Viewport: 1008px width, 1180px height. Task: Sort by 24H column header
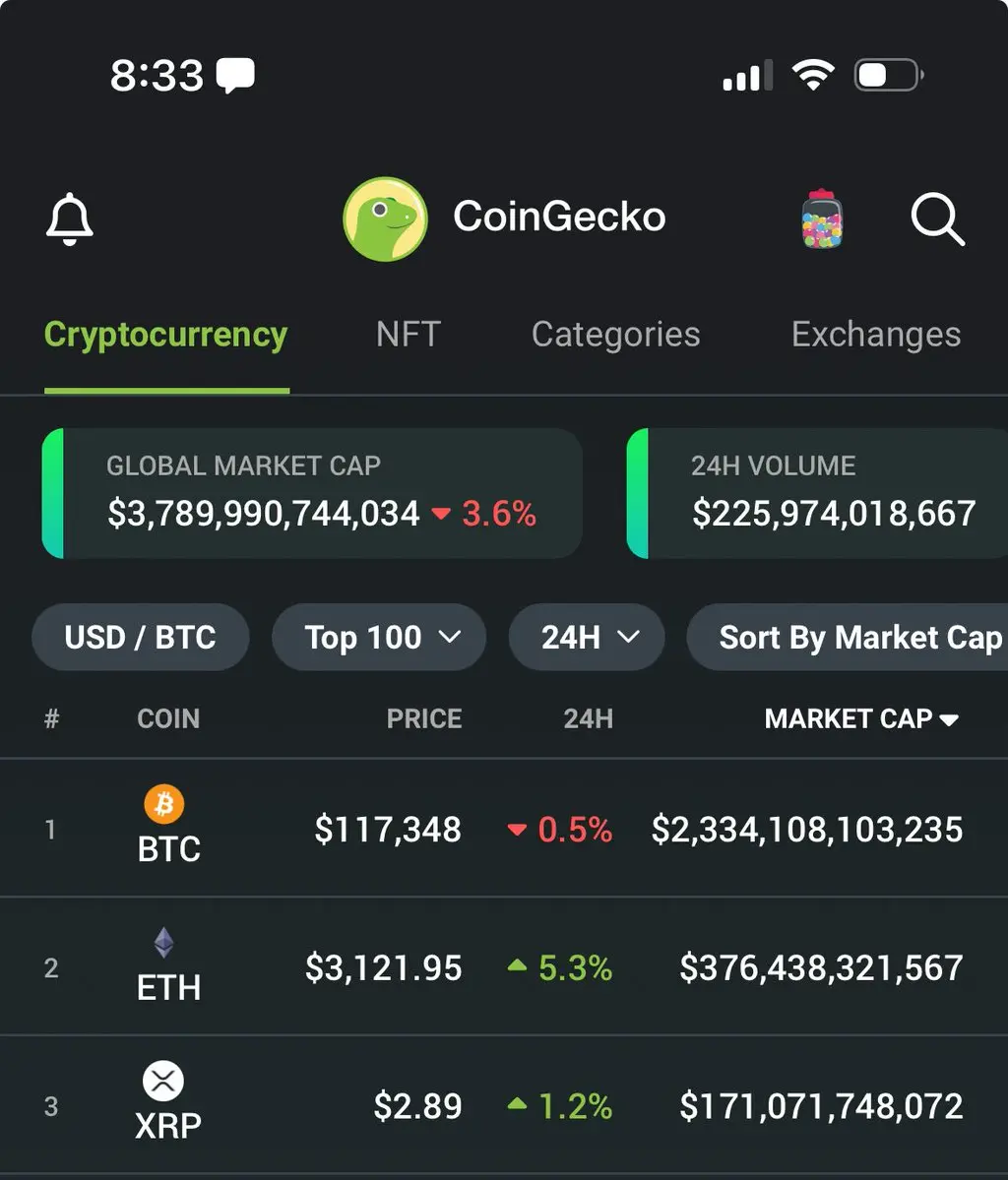click(588, 718)
